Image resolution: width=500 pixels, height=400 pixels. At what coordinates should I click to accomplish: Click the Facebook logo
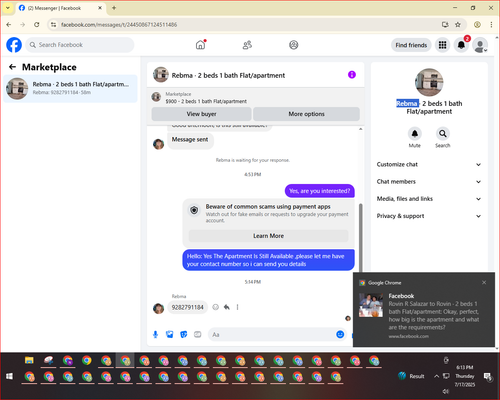[x=14, y=45]
